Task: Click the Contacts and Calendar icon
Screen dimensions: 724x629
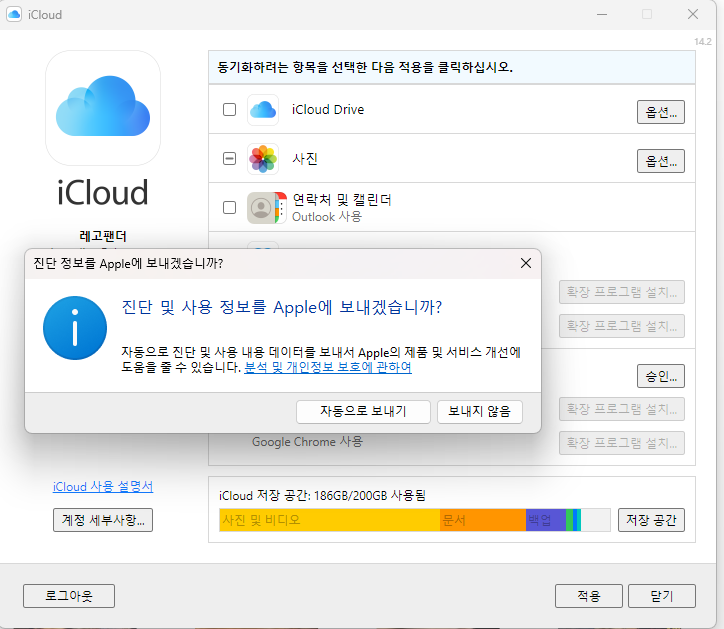Action: coord(266,208)
